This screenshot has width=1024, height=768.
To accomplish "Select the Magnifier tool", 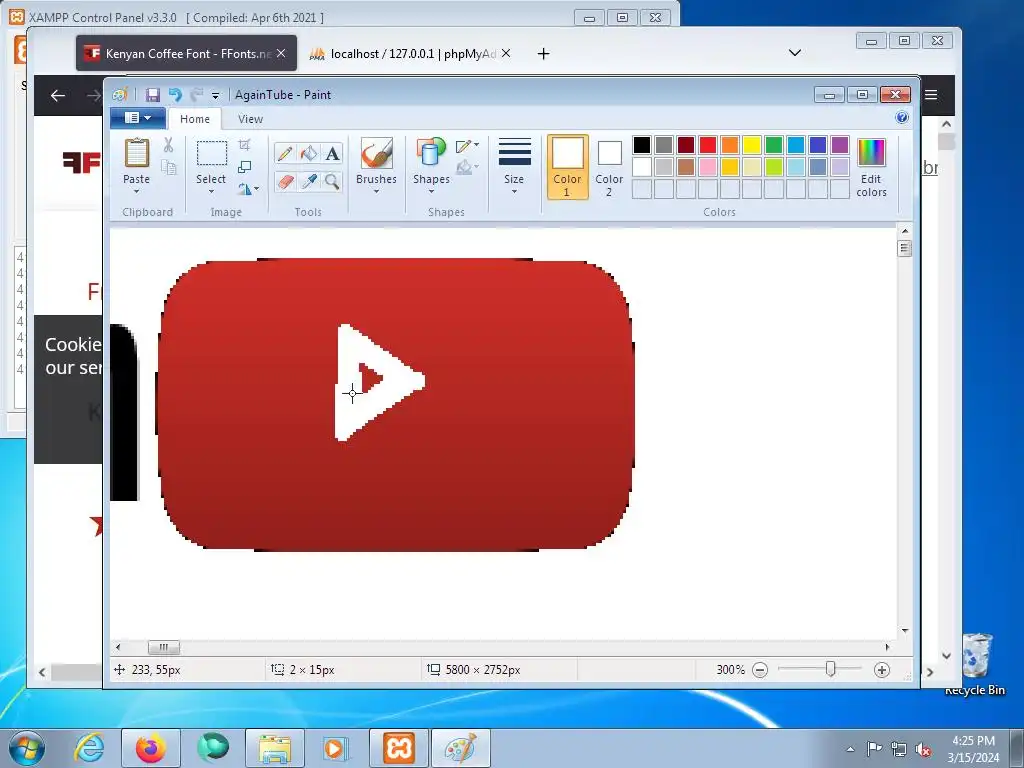I will (x=332, y=181).
